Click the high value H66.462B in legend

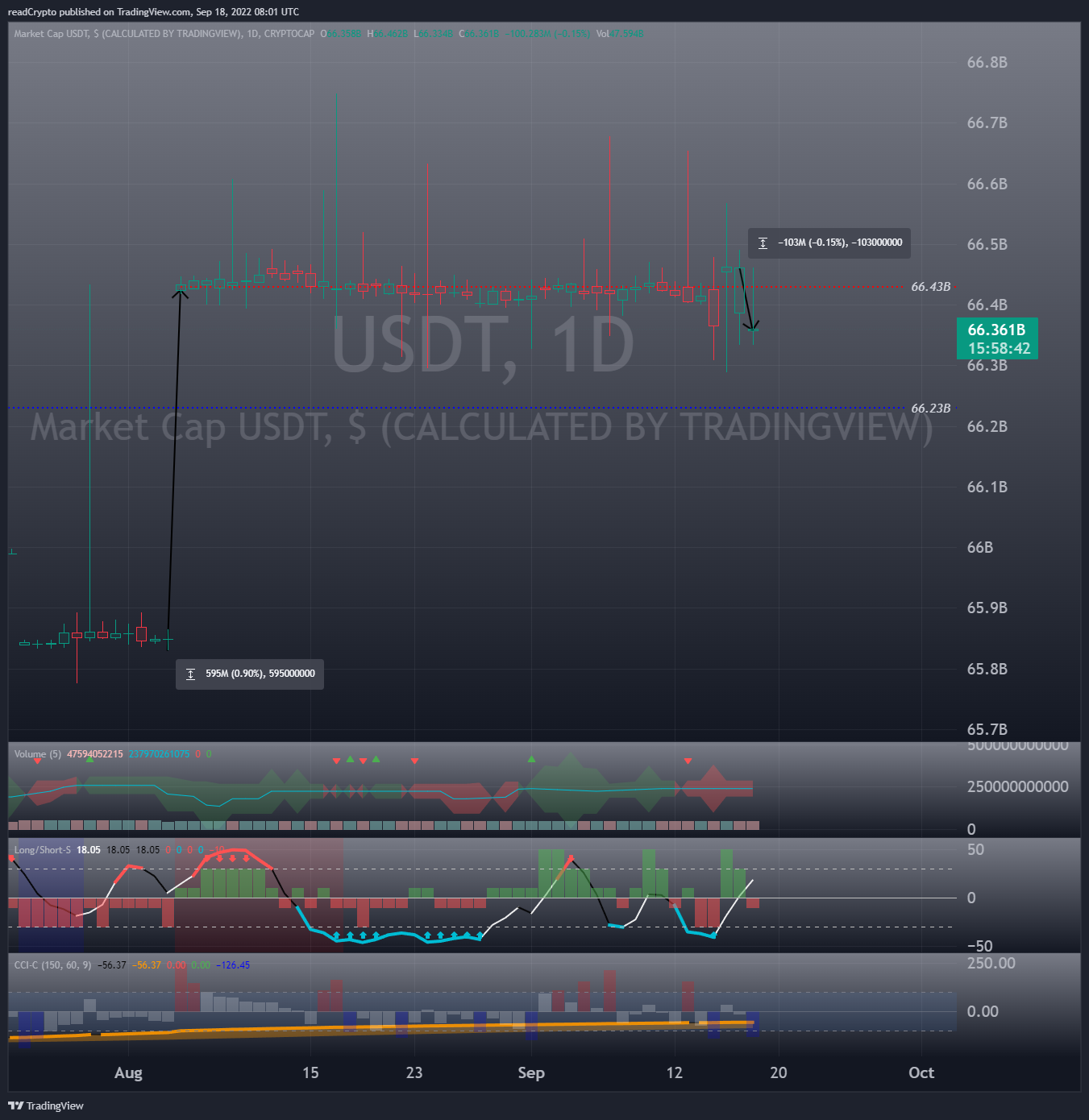(x=388, y=33)
